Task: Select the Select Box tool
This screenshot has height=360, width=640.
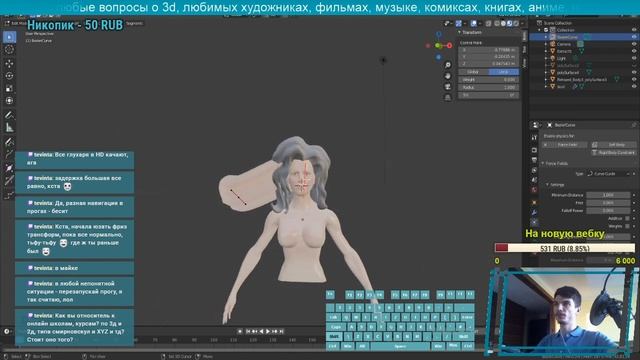Action: coord(9,37)
